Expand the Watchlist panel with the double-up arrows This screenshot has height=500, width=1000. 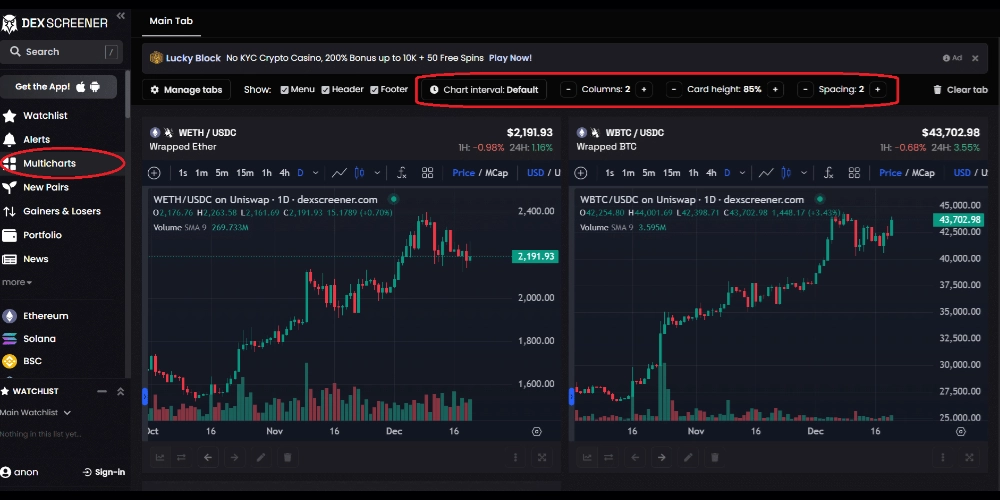pyautogui.click(x=121, y=391)
